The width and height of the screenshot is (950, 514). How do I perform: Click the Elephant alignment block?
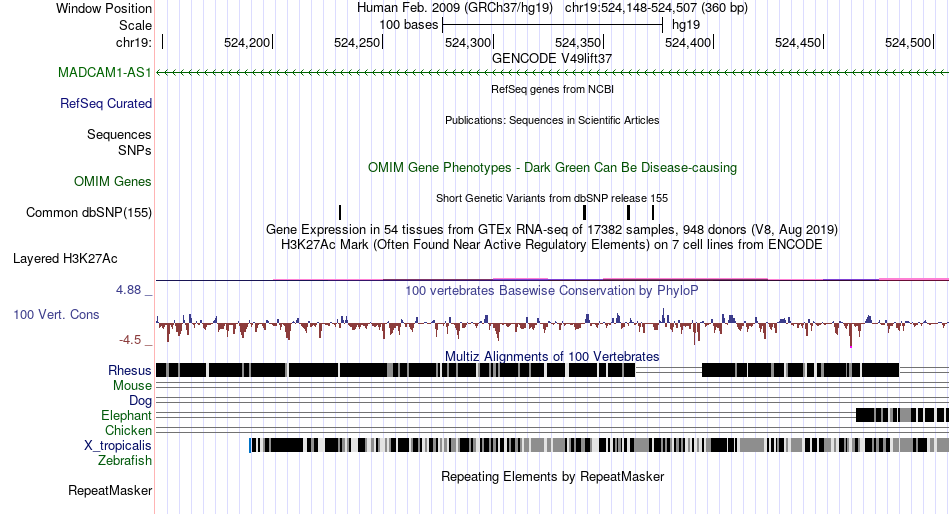point(902,415)
